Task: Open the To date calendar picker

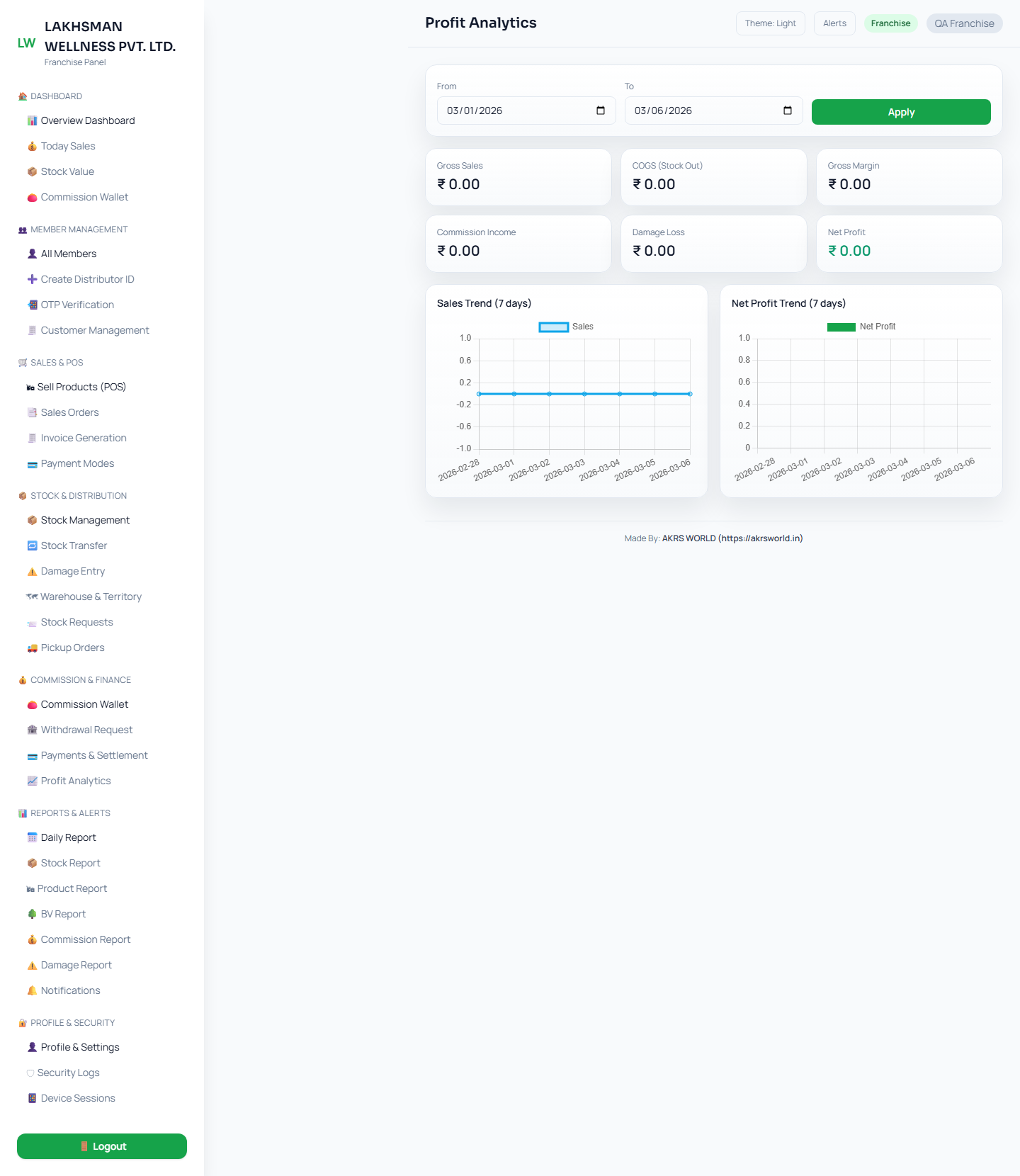Action: [788, 111]
